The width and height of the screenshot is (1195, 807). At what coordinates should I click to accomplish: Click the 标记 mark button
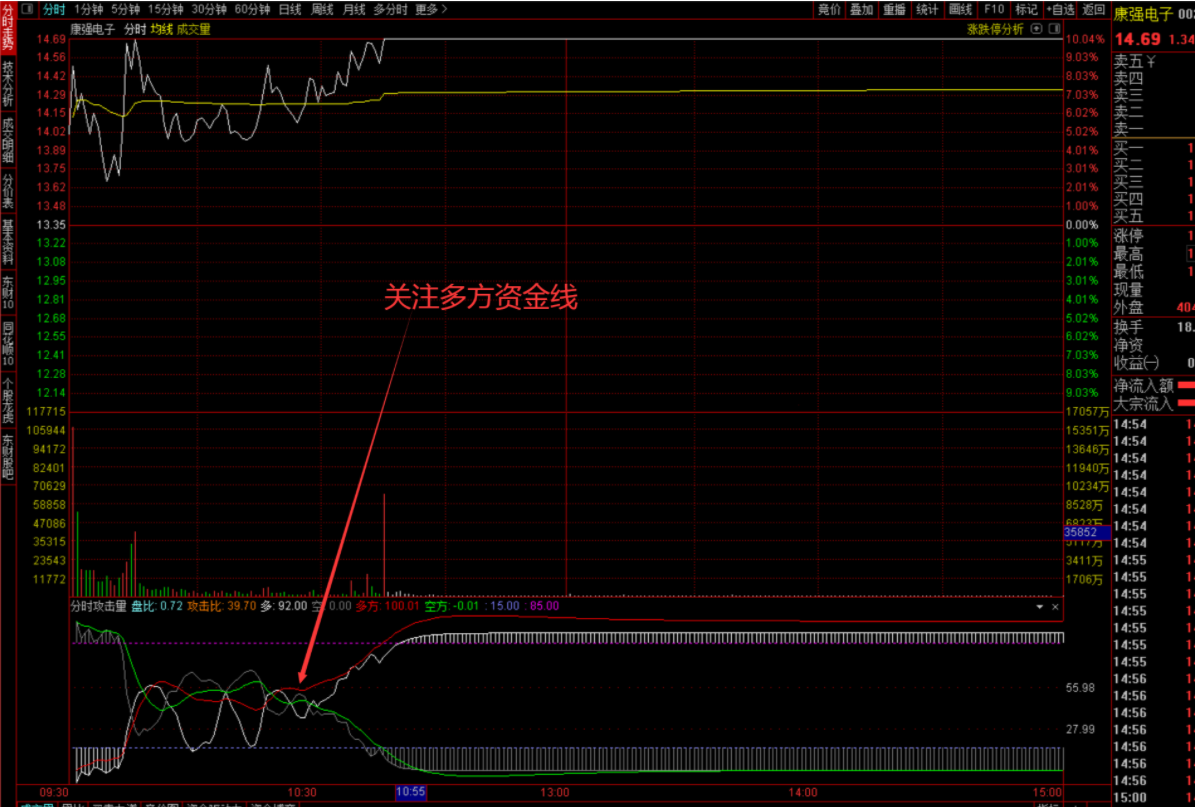[1027, 9]
